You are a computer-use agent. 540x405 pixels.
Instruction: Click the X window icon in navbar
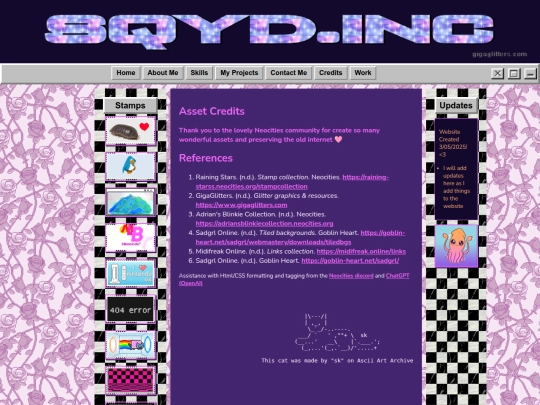click(497, 73)
